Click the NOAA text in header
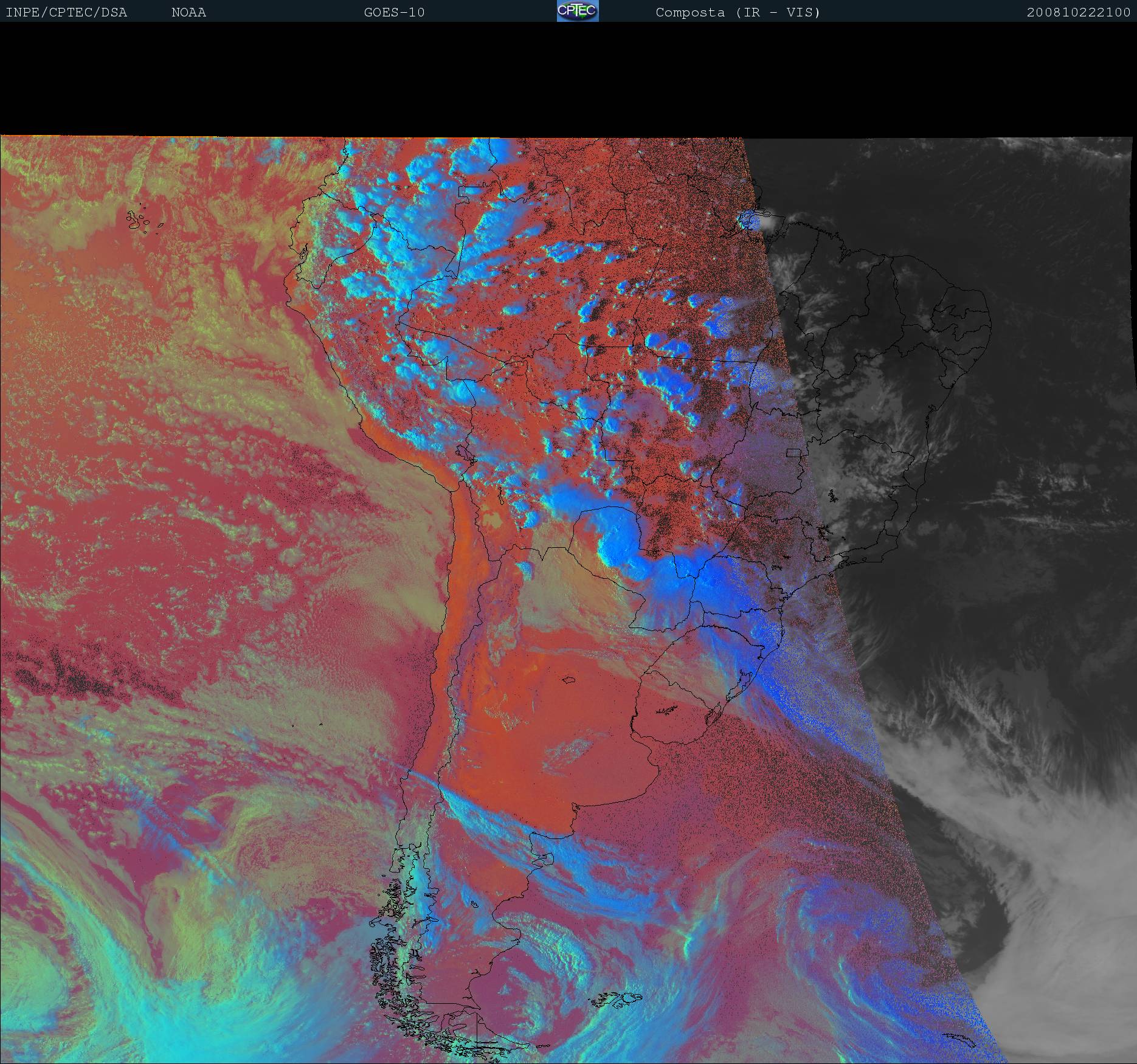The image size is (1137, 1064). pos(188,12)
